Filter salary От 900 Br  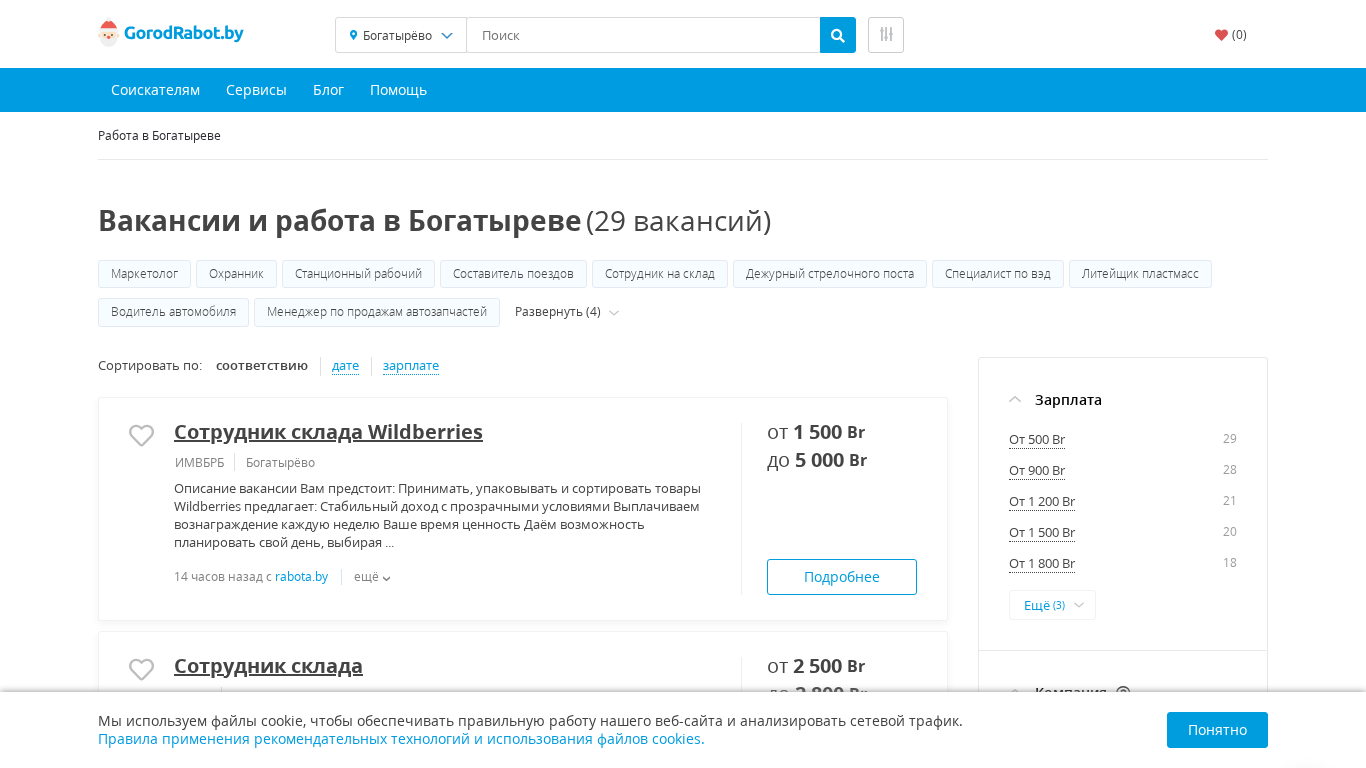pyautogui.click(x=1037, y=471)
